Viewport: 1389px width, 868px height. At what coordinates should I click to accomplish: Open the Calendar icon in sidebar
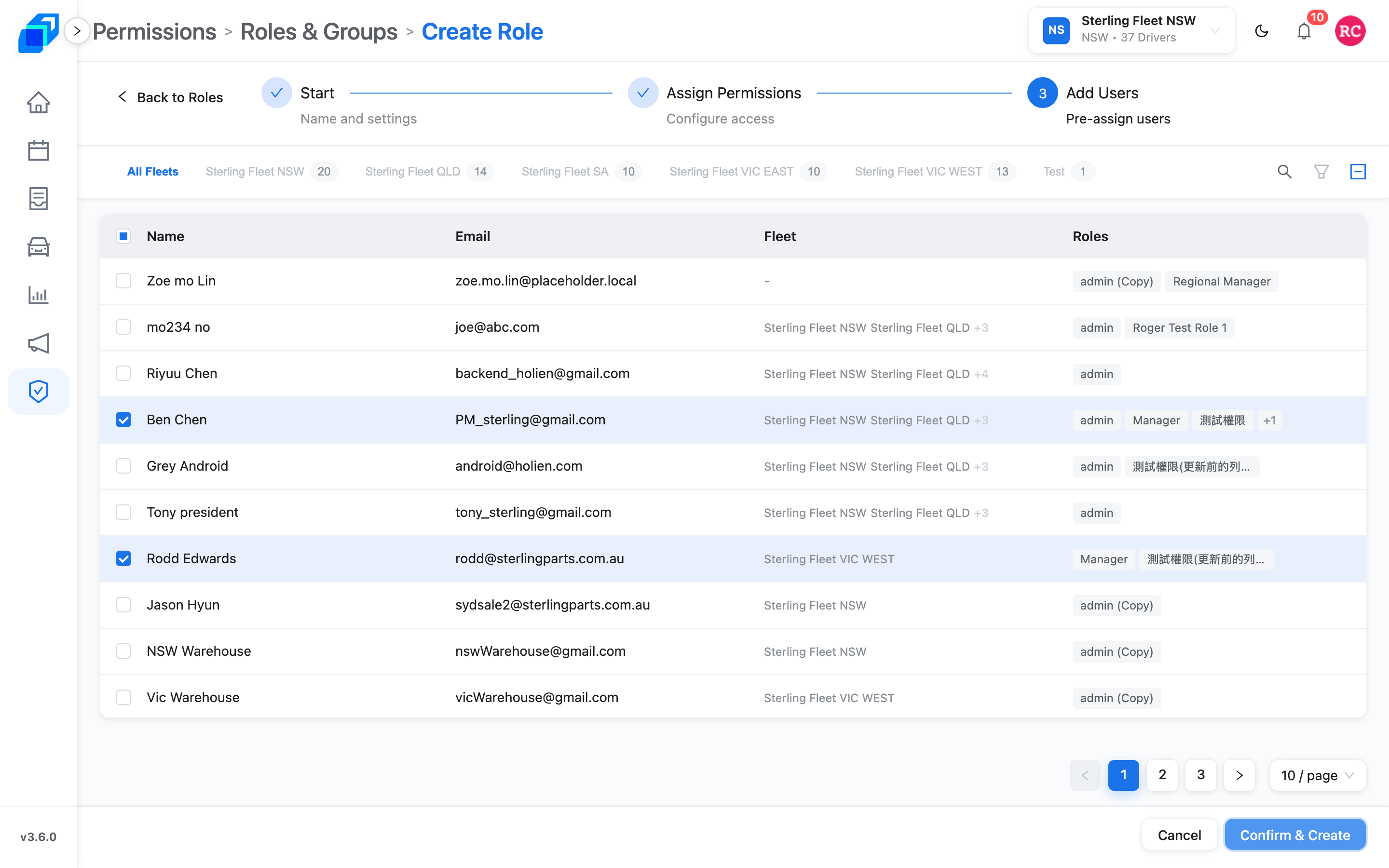(x=39, y=150)
